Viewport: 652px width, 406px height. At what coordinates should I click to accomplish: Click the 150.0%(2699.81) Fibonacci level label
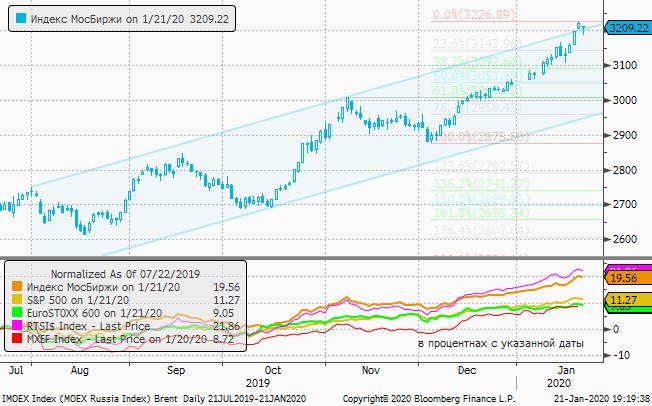(x=482, y=198)
